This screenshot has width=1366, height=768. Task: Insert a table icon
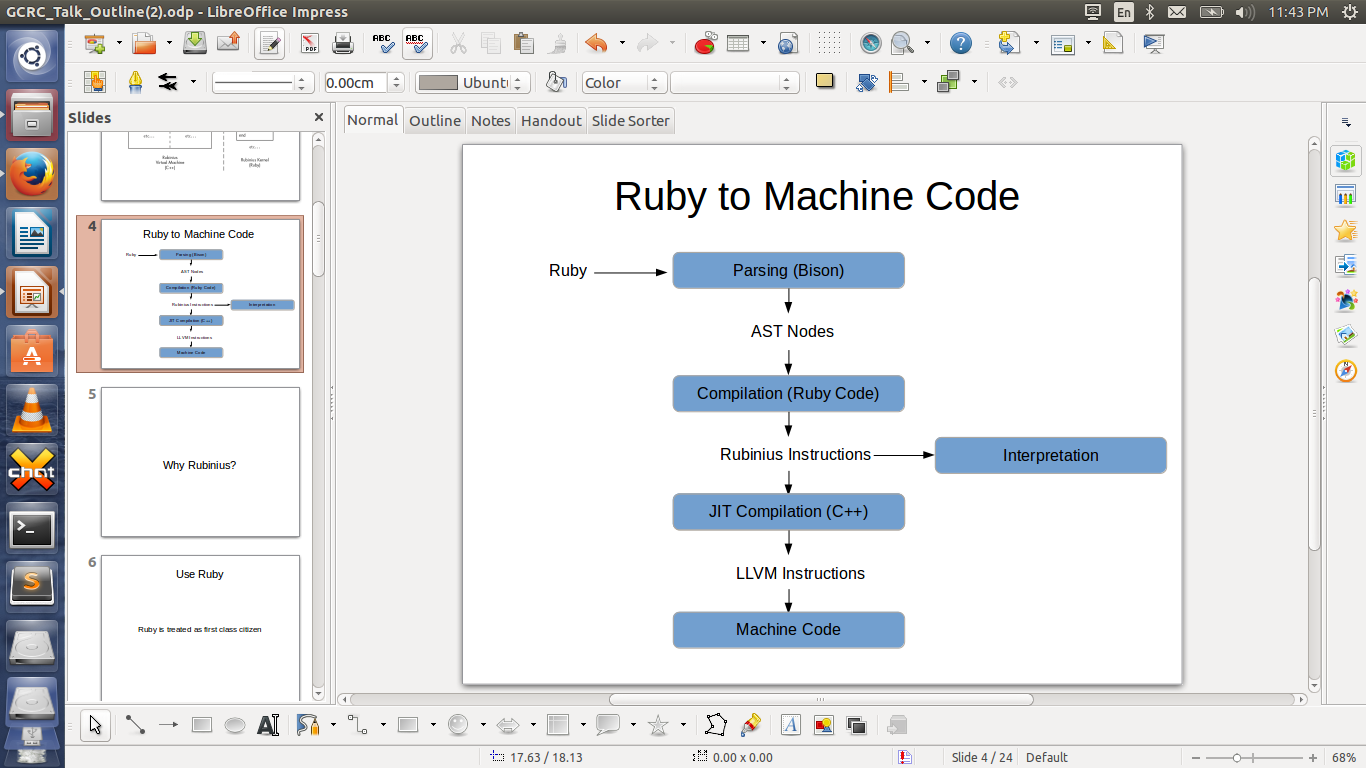point(738,43)
